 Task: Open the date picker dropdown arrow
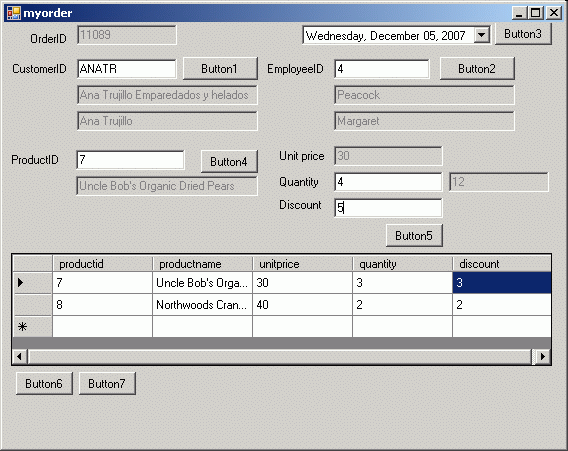point(481,35)
